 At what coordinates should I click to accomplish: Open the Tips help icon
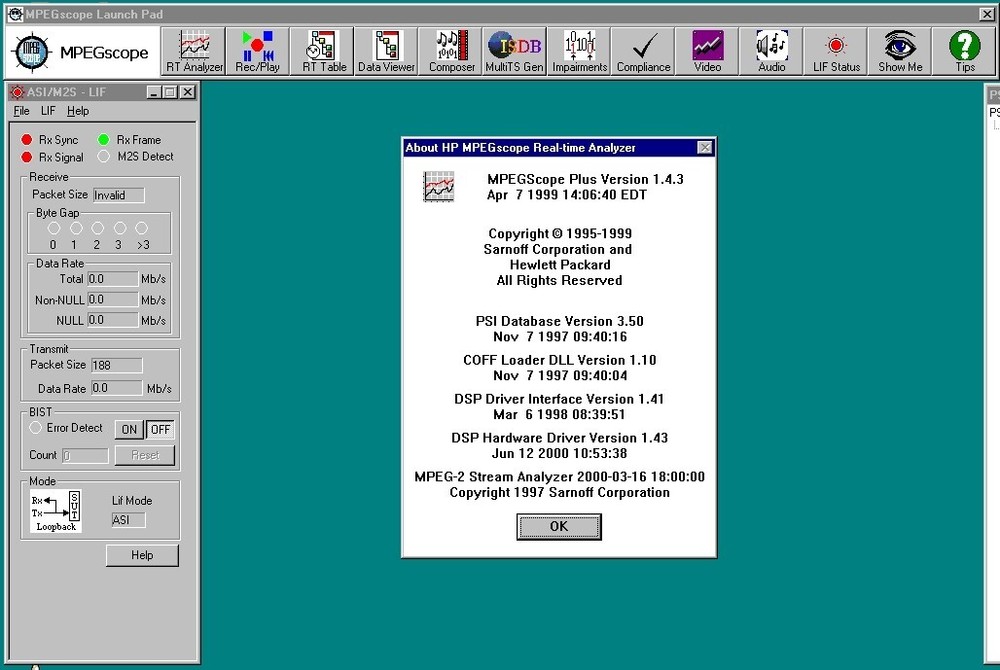(x=964, y=50)
